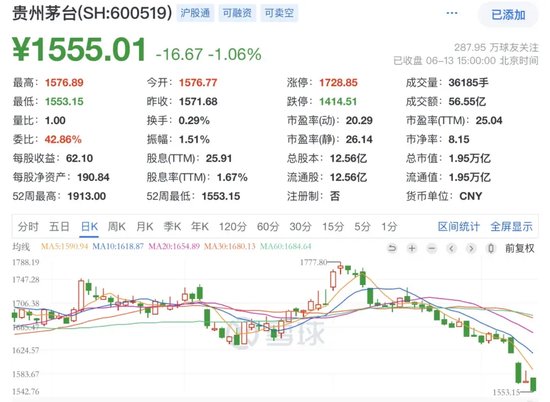Click the MA20:1654.89 indicator
This screenshot has width=550, height=402.
click(174, 247)
